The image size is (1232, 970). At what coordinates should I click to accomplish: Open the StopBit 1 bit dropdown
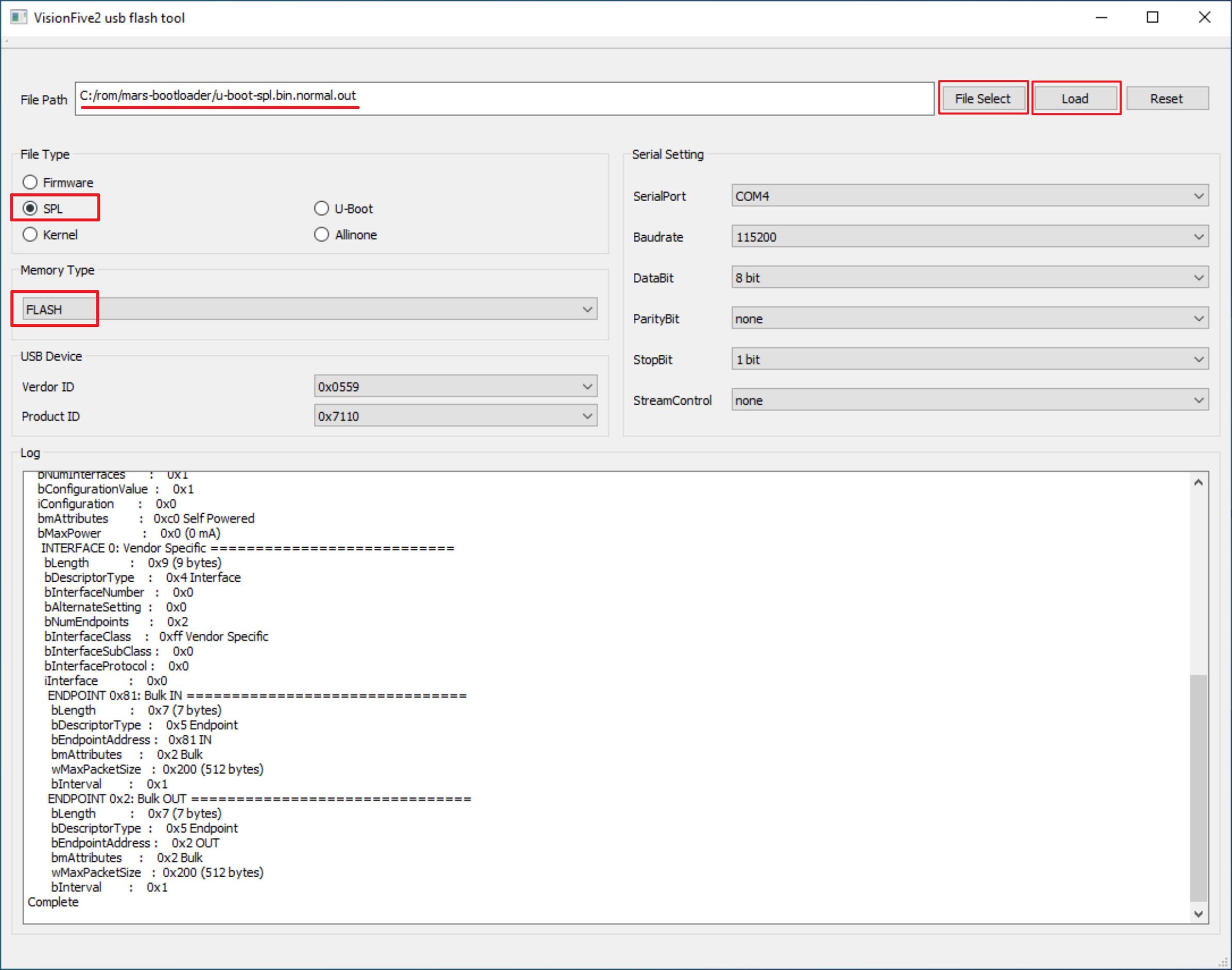tap(970, 359)
